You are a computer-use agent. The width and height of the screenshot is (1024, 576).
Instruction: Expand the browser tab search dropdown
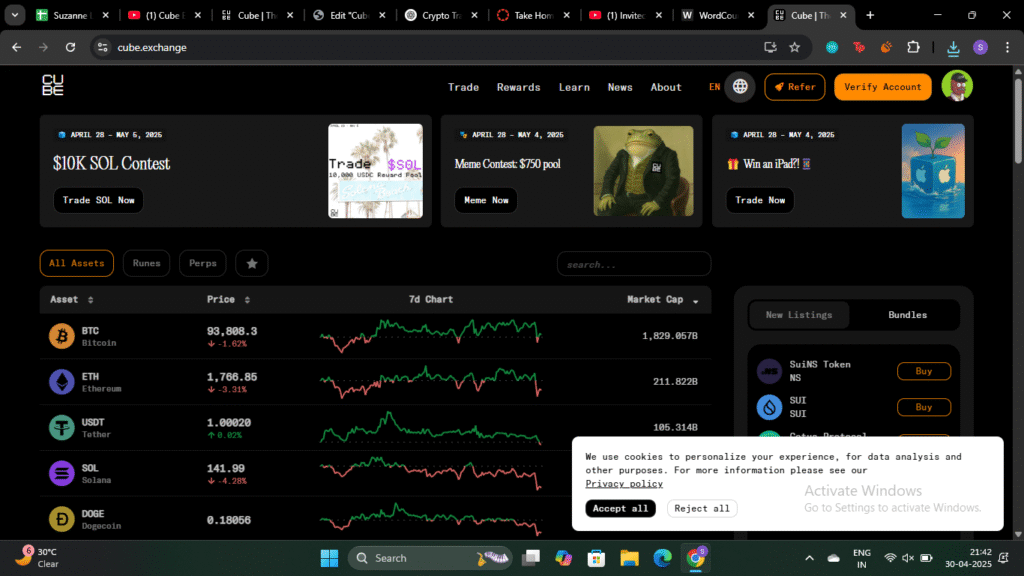(14, 15)
